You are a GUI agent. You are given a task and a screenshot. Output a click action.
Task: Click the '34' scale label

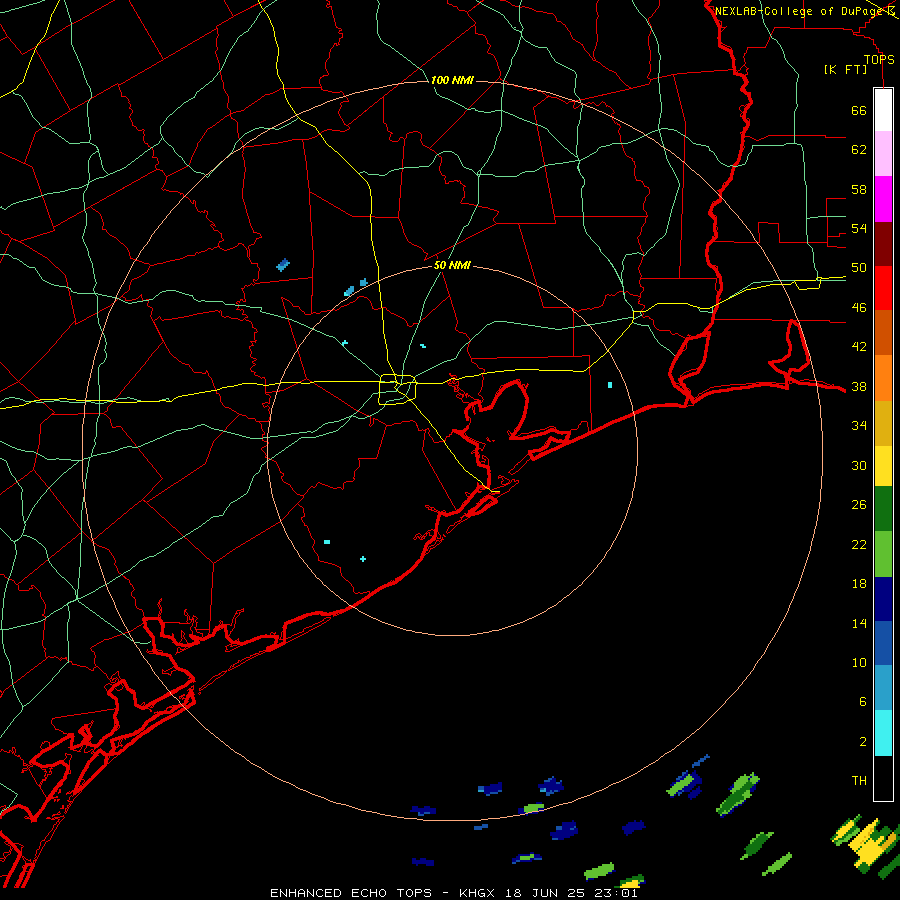859,426
